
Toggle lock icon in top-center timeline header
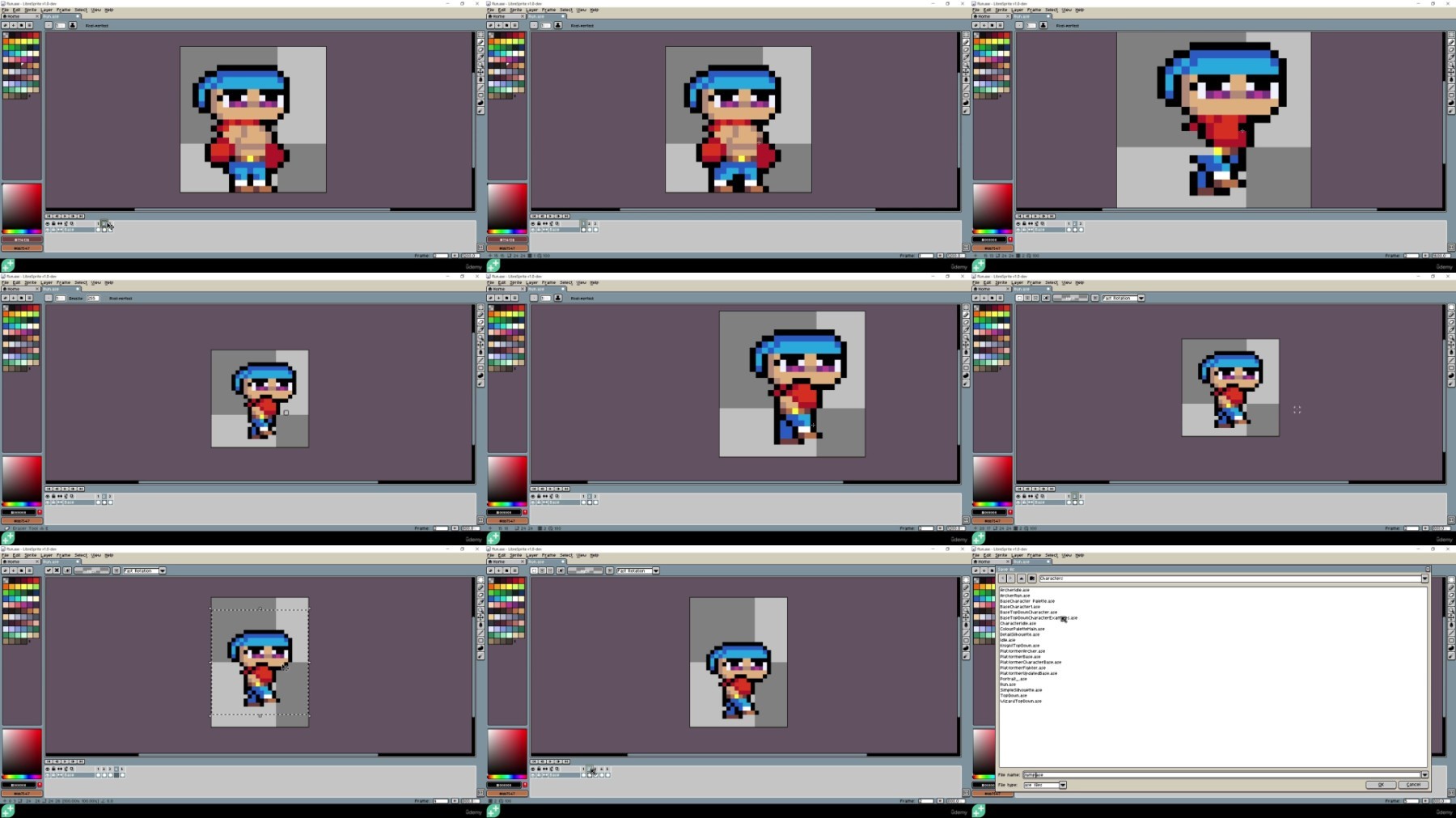[x=539, y=223]
